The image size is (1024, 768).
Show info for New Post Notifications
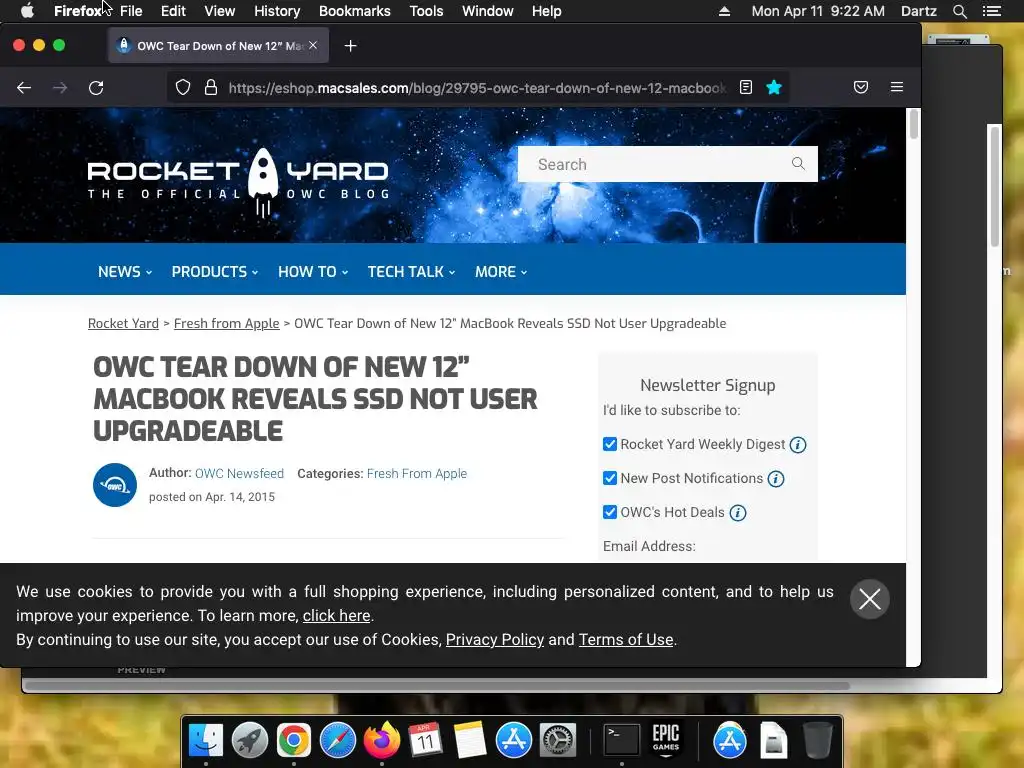click(x=775, y=479)
